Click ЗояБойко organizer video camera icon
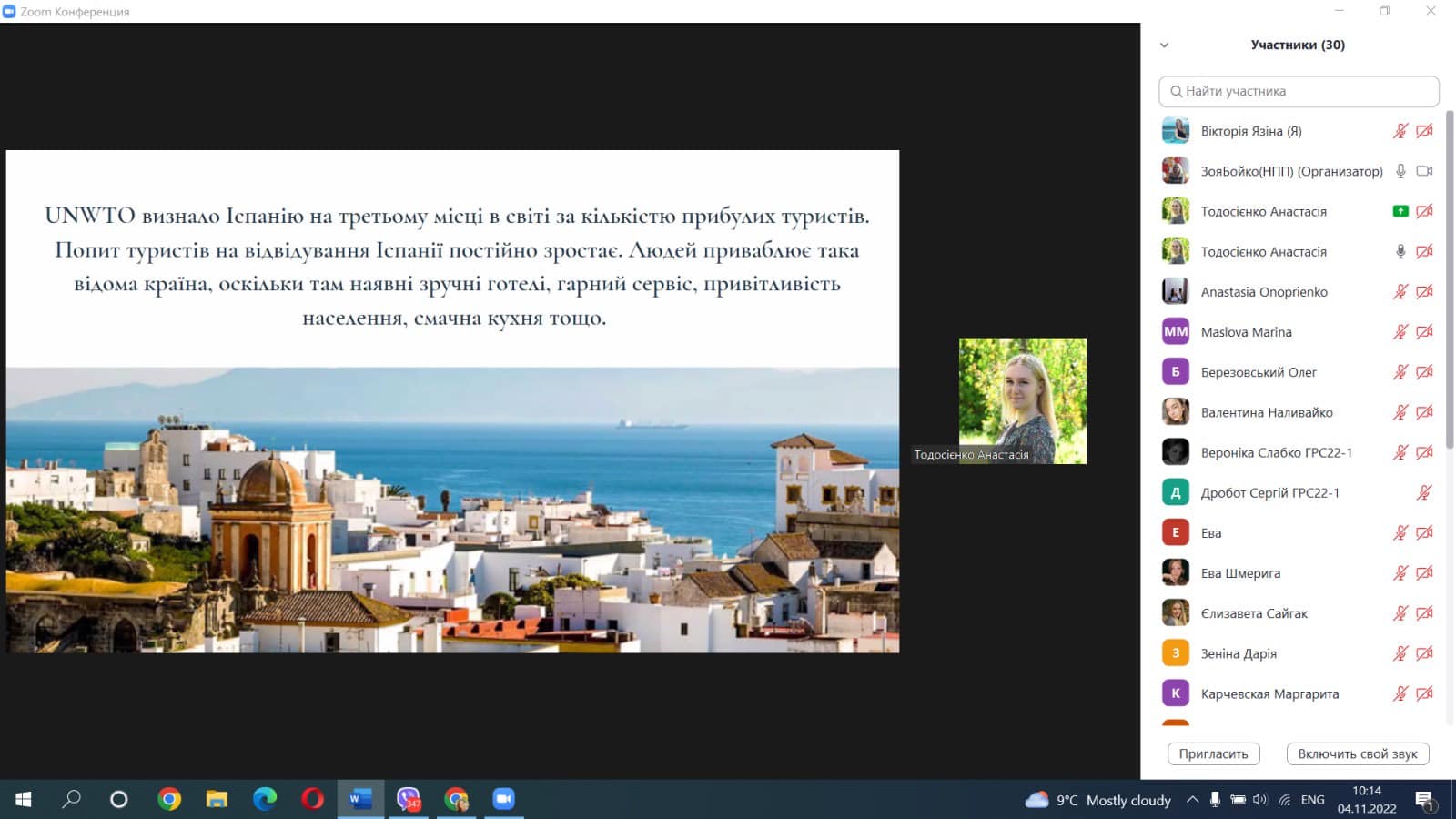 click(x=1425, y=171)
